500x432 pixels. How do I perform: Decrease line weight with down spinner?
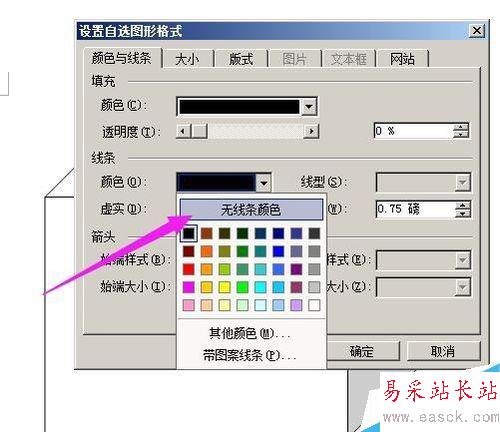click(463, 213)
